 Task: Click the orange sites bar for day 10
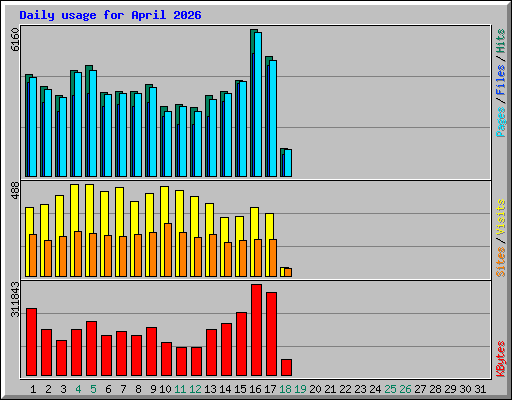pos(168,250)
